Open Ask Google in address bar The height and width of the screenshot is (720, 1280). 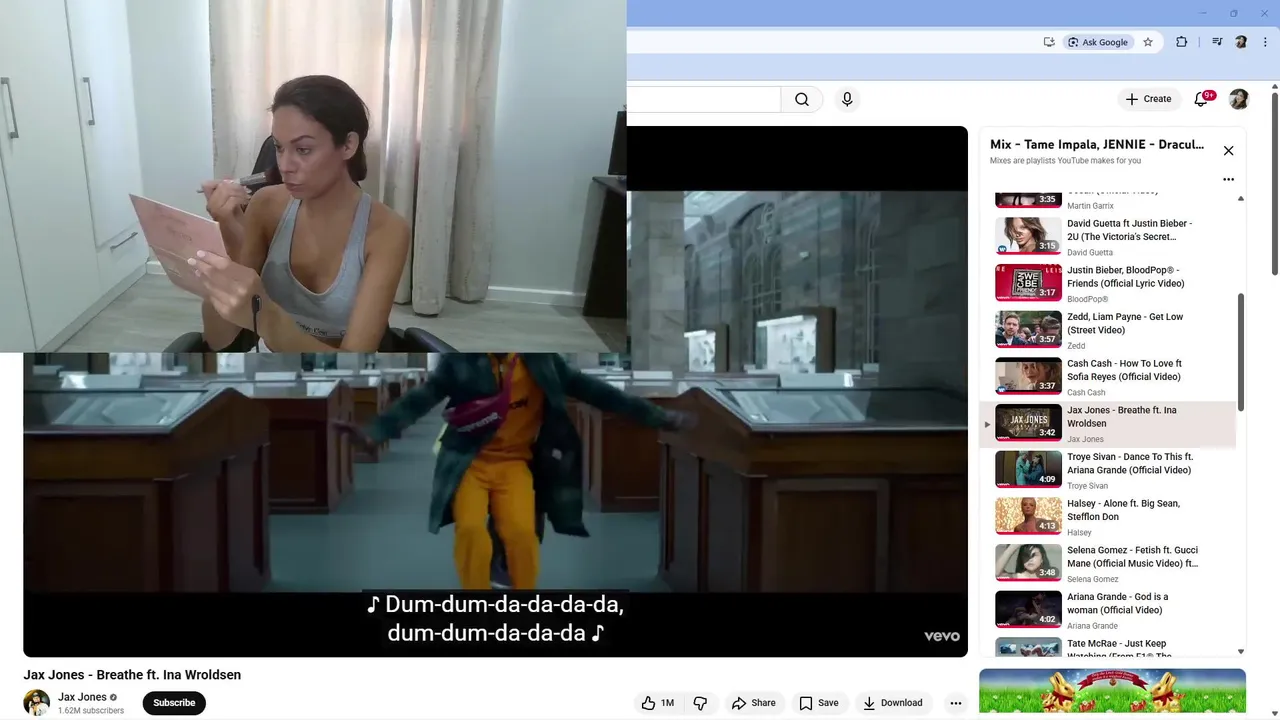(1097, 42)
